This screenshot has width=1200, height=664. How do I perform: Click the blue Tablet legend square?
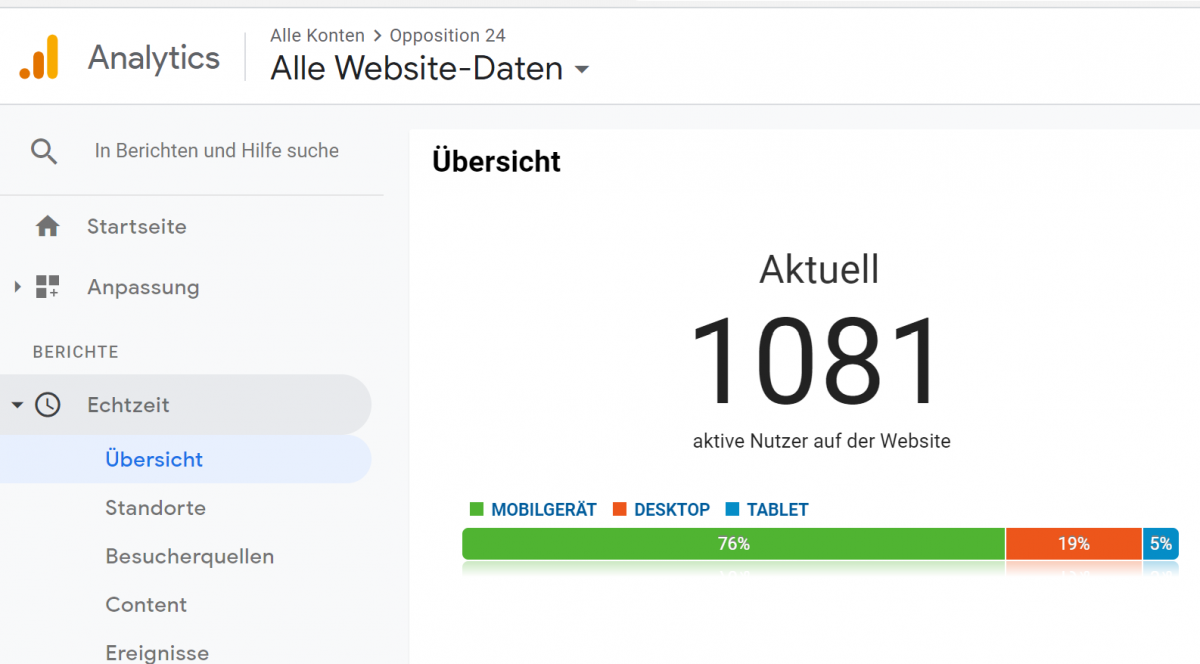coord(732,510)
